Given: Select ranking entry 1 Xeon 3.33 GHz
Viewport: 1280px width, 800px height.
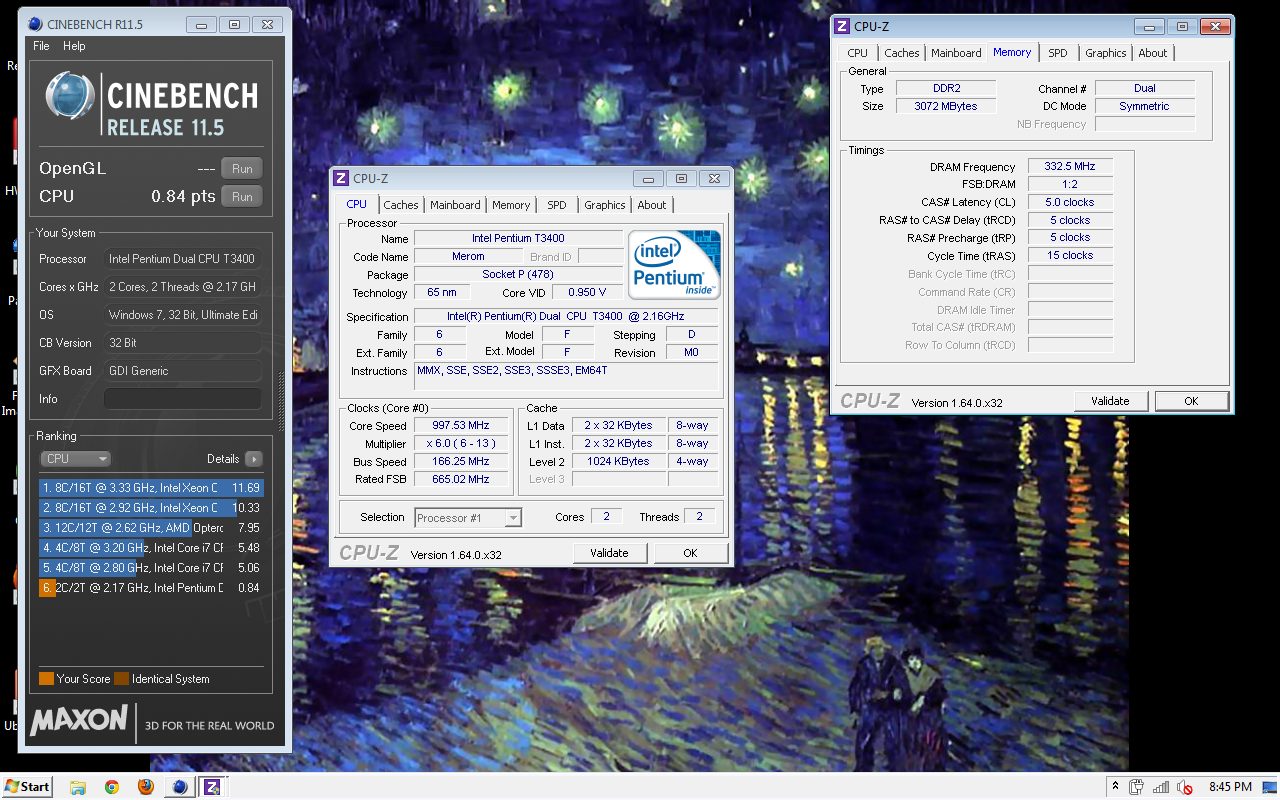Looking at the screenshot, I should 151,488.
